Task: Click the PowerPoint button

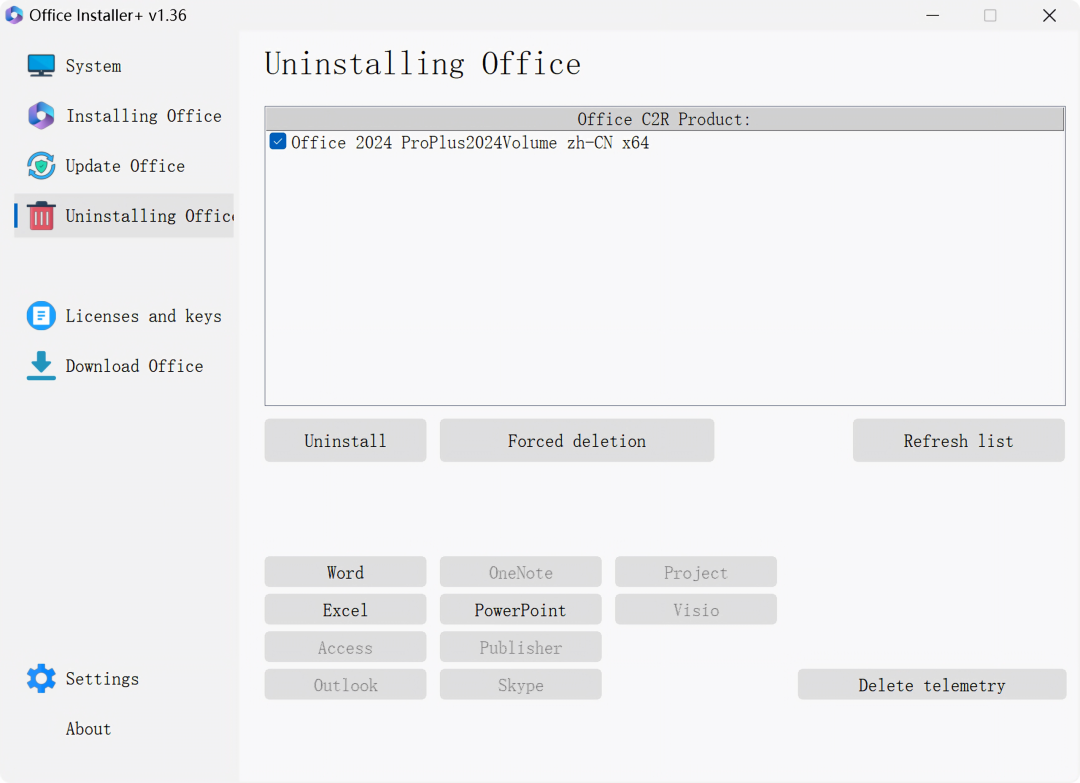Action: tap(520, 610)
